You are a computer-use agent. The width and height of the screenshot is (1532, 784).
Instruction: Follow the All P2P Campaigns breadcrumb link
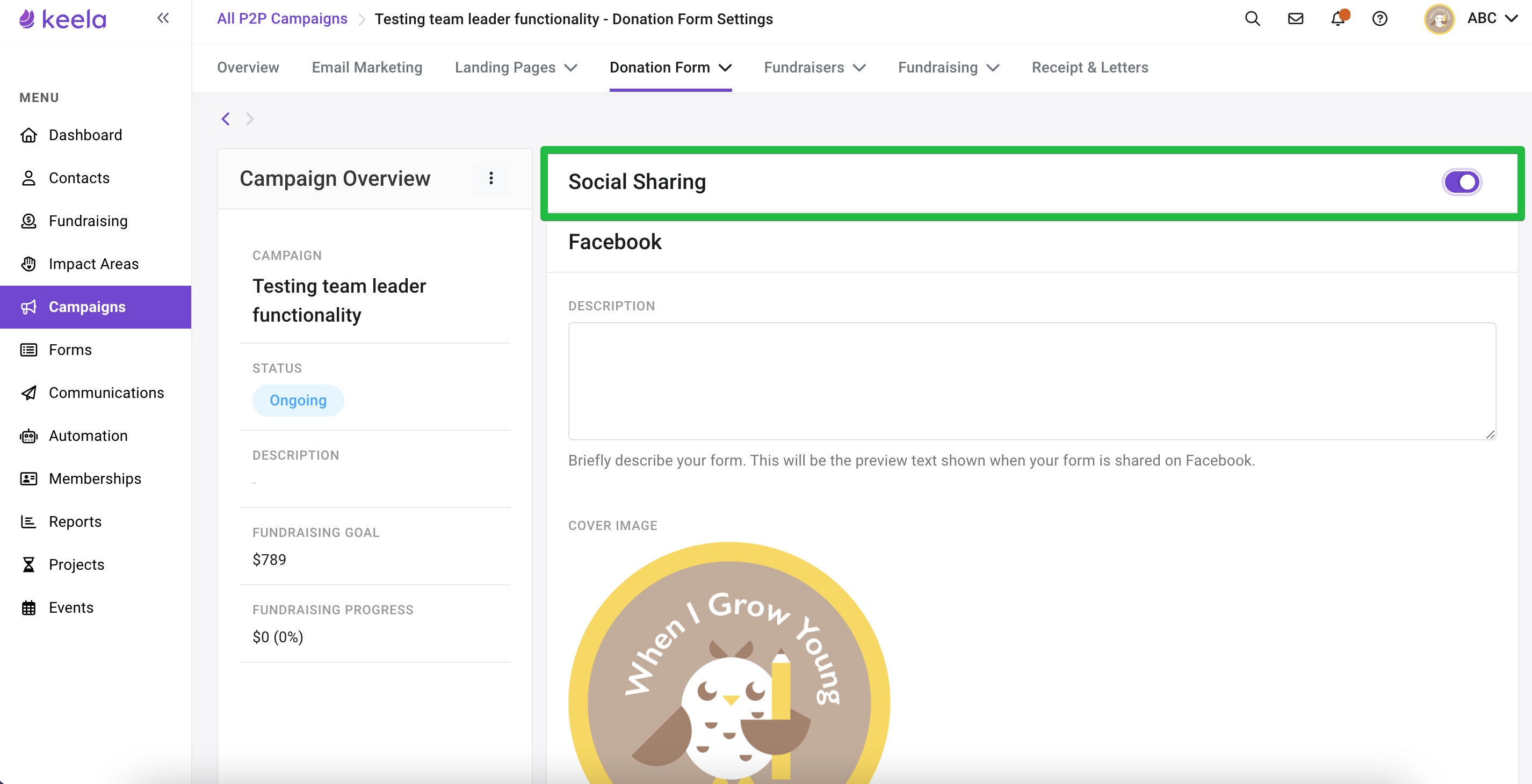tap(282, 18)
